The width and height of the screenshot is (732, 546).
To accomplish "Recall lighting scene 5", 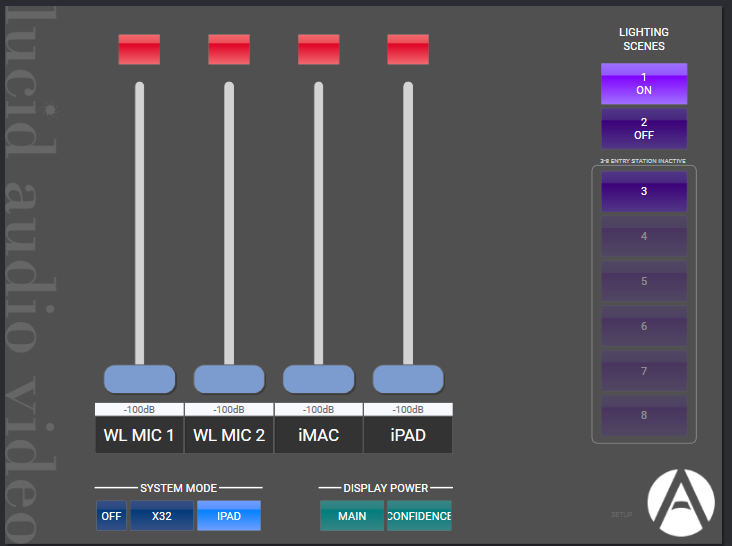I will point(644,281).
